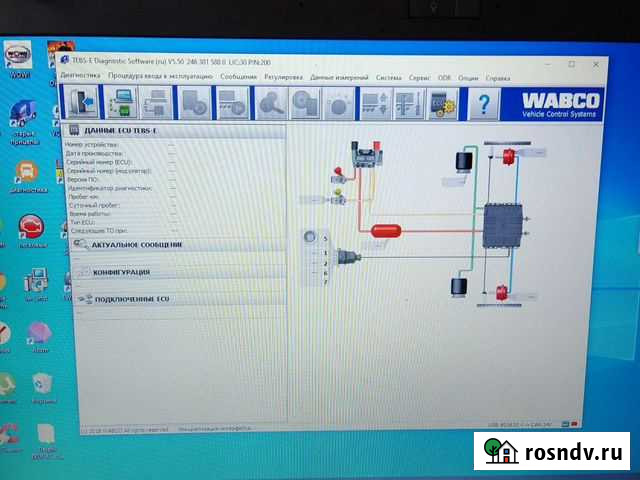Screen dimensions: 640x480
Task: Click the ECU icon beside ДАННЫЕ ECU TEBS-E
Action: (74, 130)
